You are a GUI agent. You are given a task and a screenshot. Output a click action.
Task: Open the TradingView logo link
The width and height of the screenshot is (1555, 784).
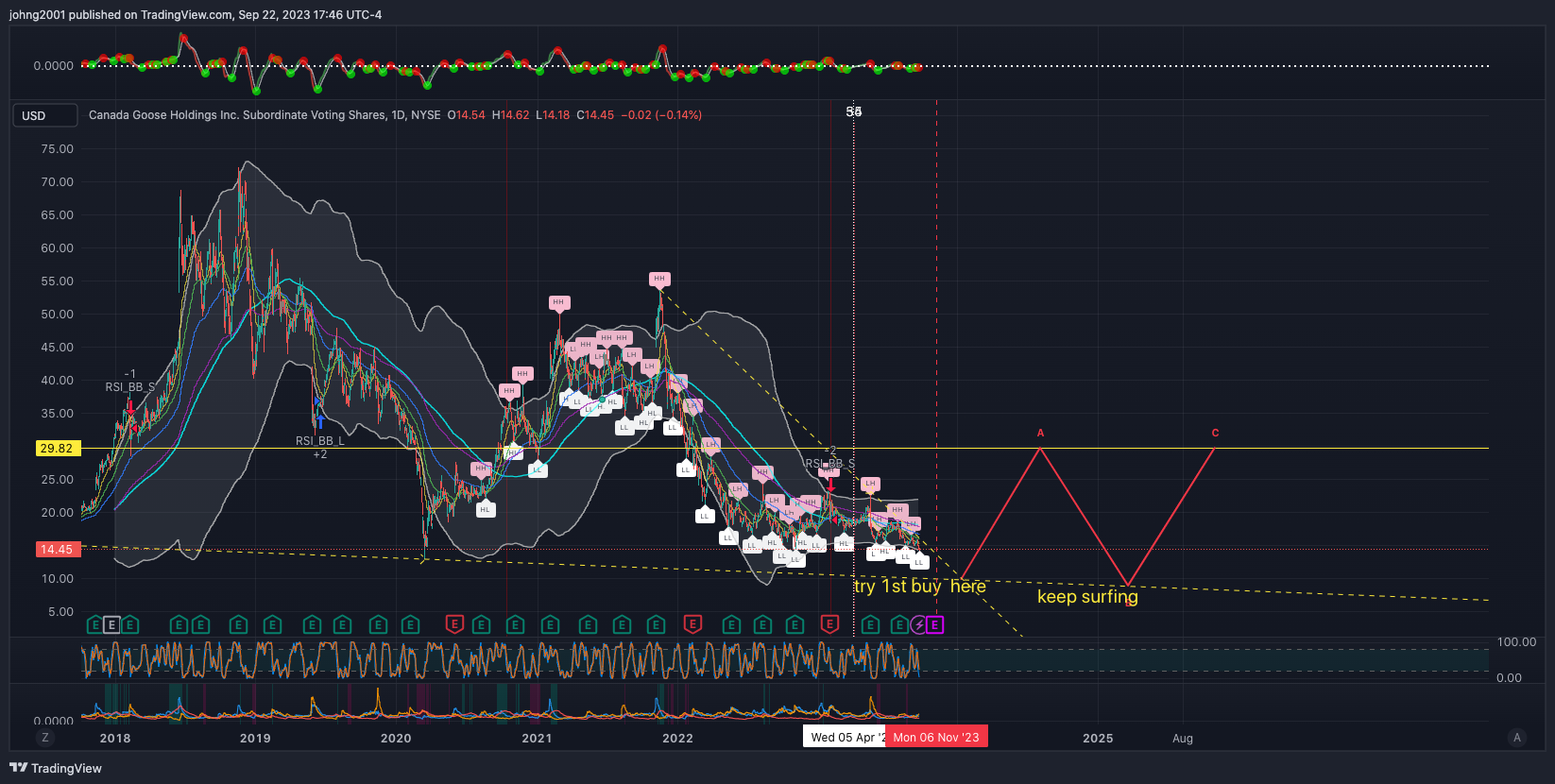(55, 768)
